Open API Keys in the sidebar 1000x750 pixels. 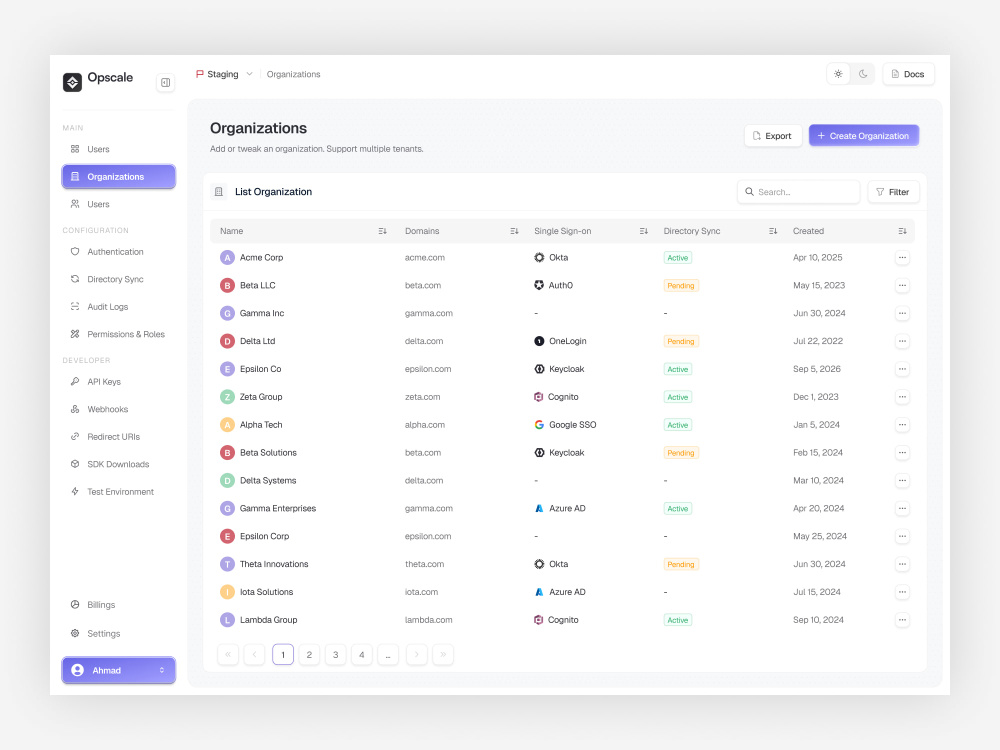(x=119, y=381)
